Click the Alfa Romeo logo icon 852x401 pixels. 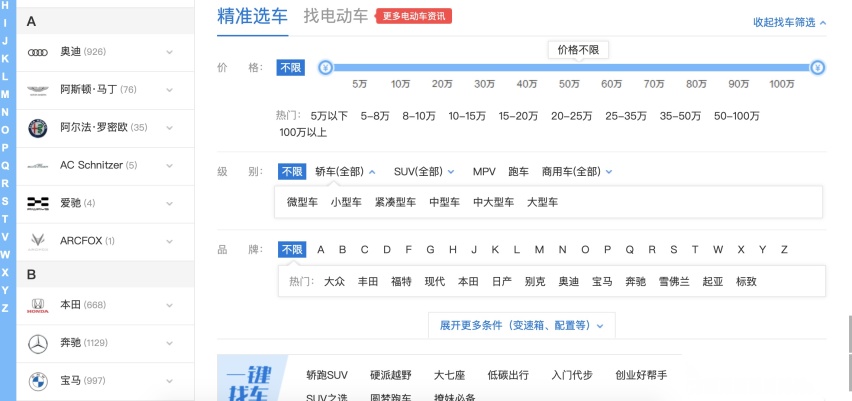38,128
